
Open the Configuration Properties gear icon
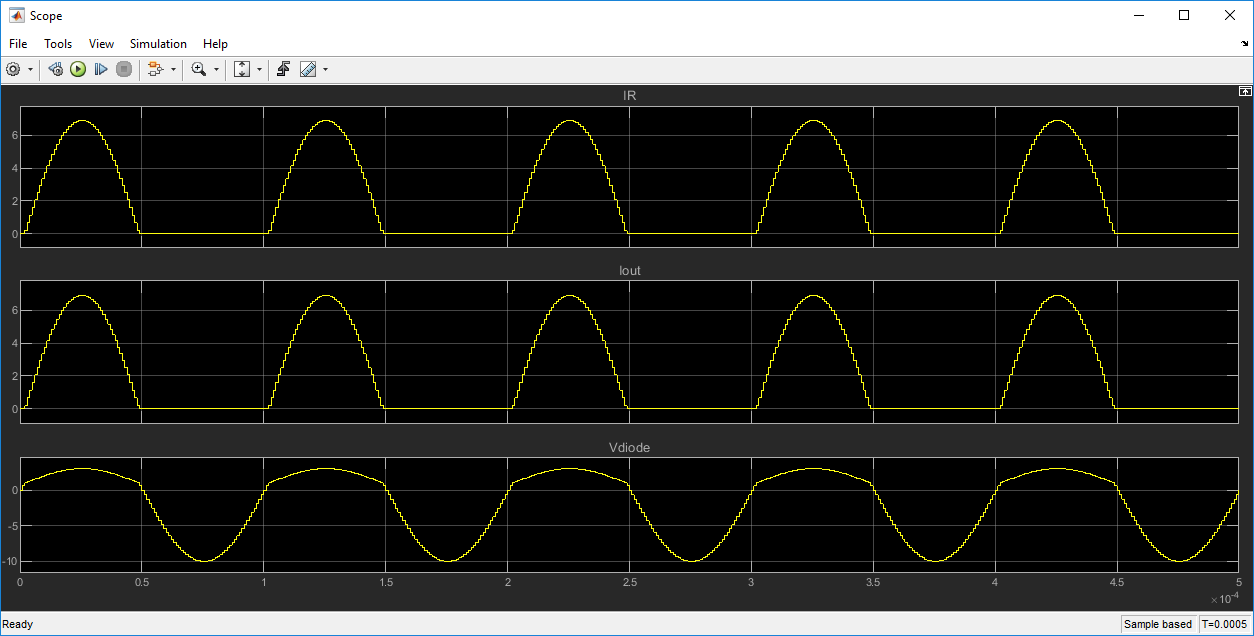13,69
